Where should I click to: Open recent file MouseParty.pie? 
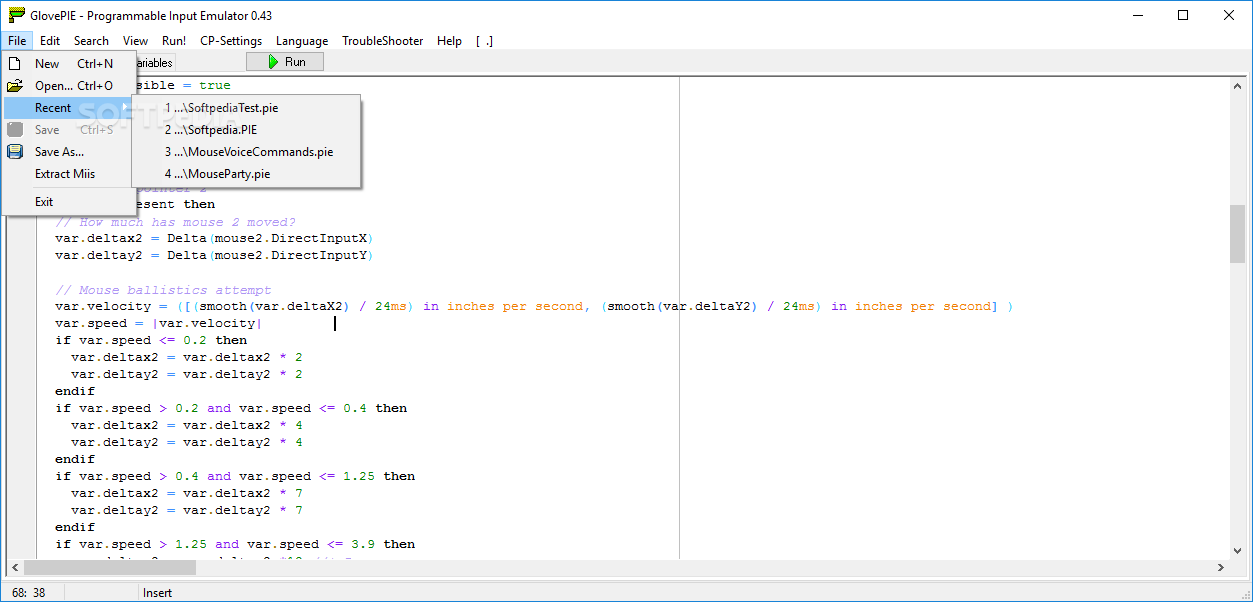tap(246, 174)
